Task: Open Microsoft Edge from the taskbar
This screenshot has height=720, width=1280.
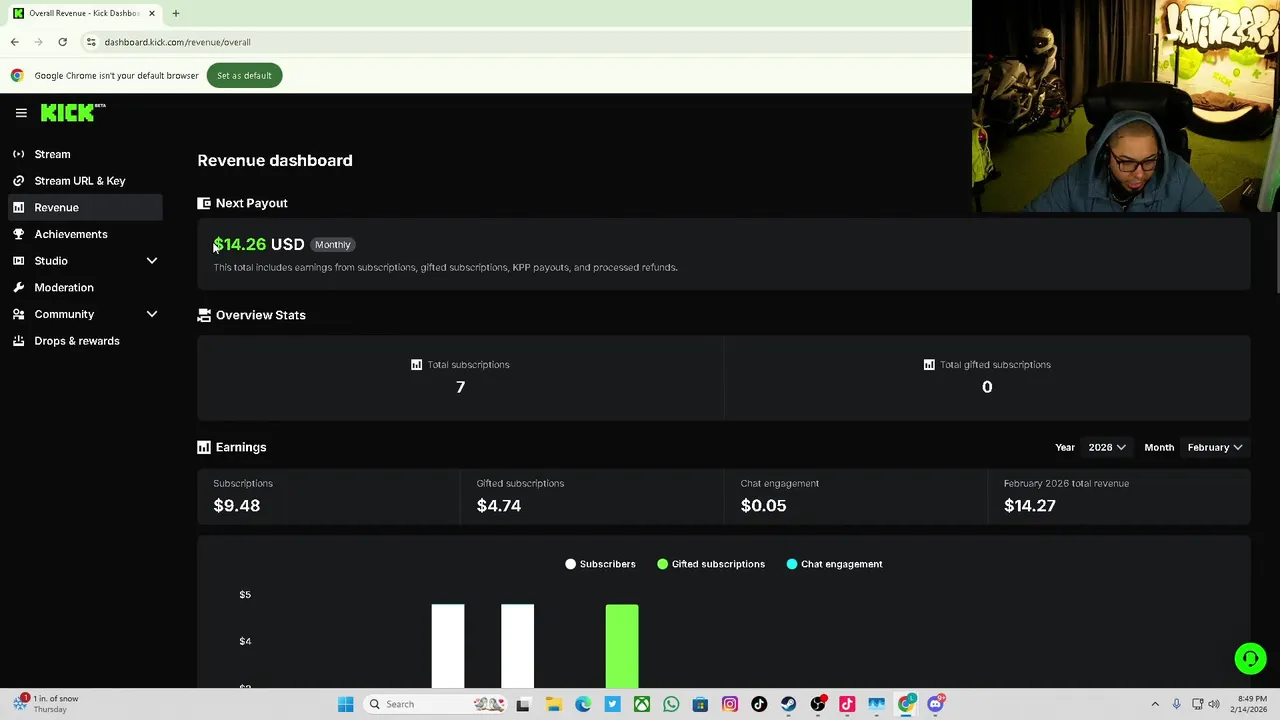Action: (583, 704)
